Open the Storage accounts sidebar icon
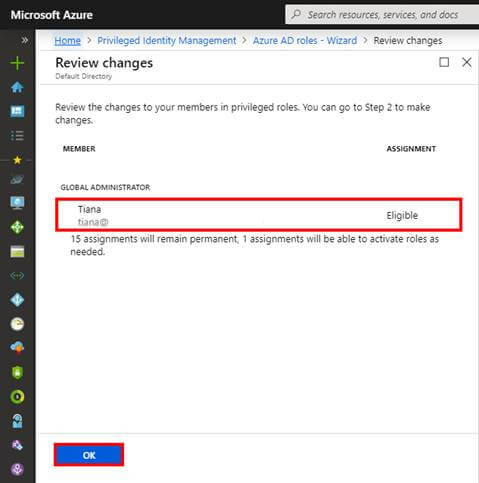Image resolution: width=479 pixels, height=483 pixels. point(17,252)
